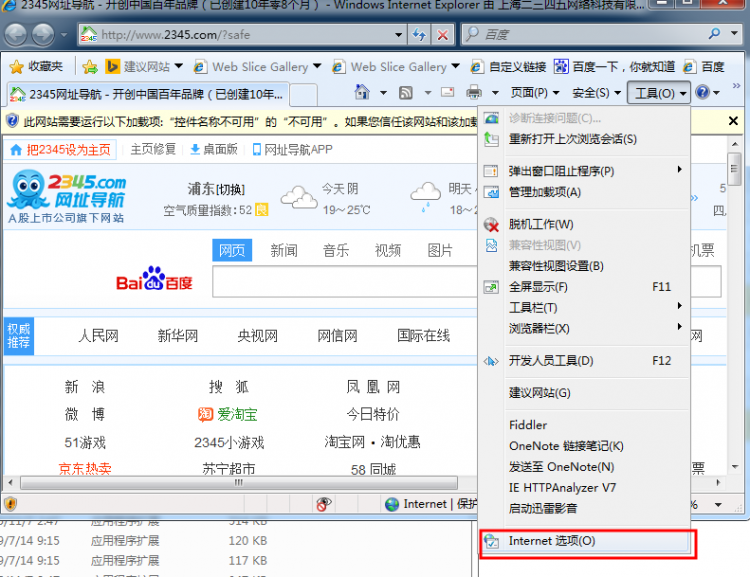Click the status bar shield icon
750x577 pixels.
coord(11,504)
